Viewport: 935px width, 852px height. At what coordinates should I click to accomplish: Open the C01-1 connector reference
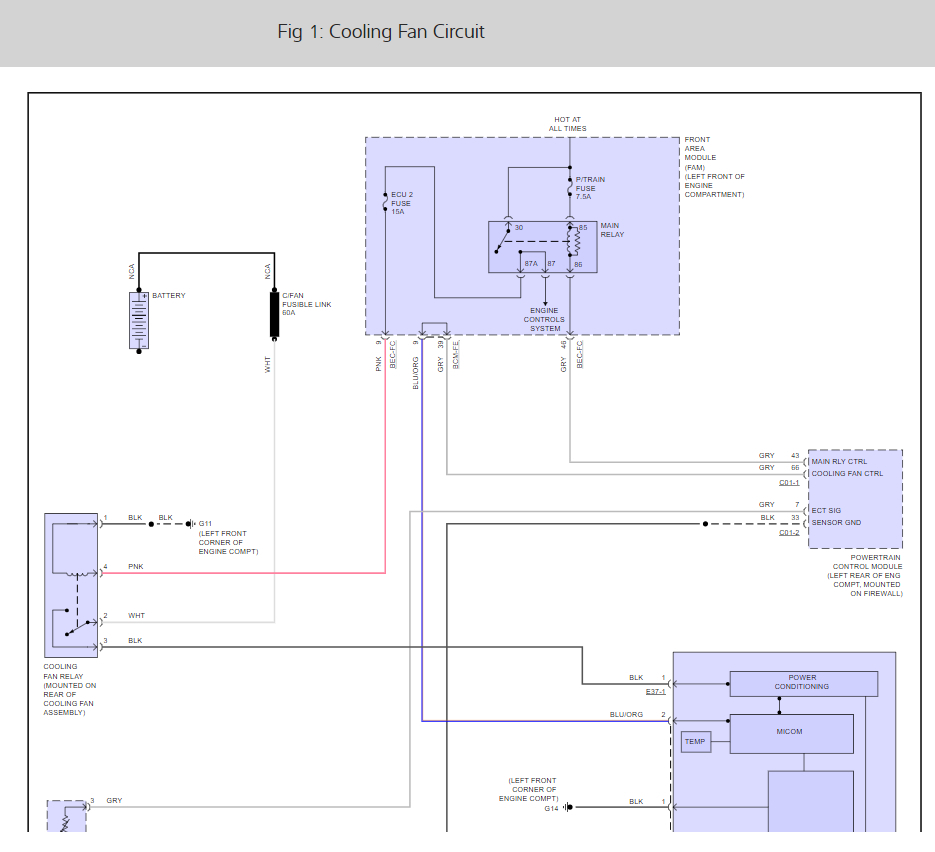[789, 482]
